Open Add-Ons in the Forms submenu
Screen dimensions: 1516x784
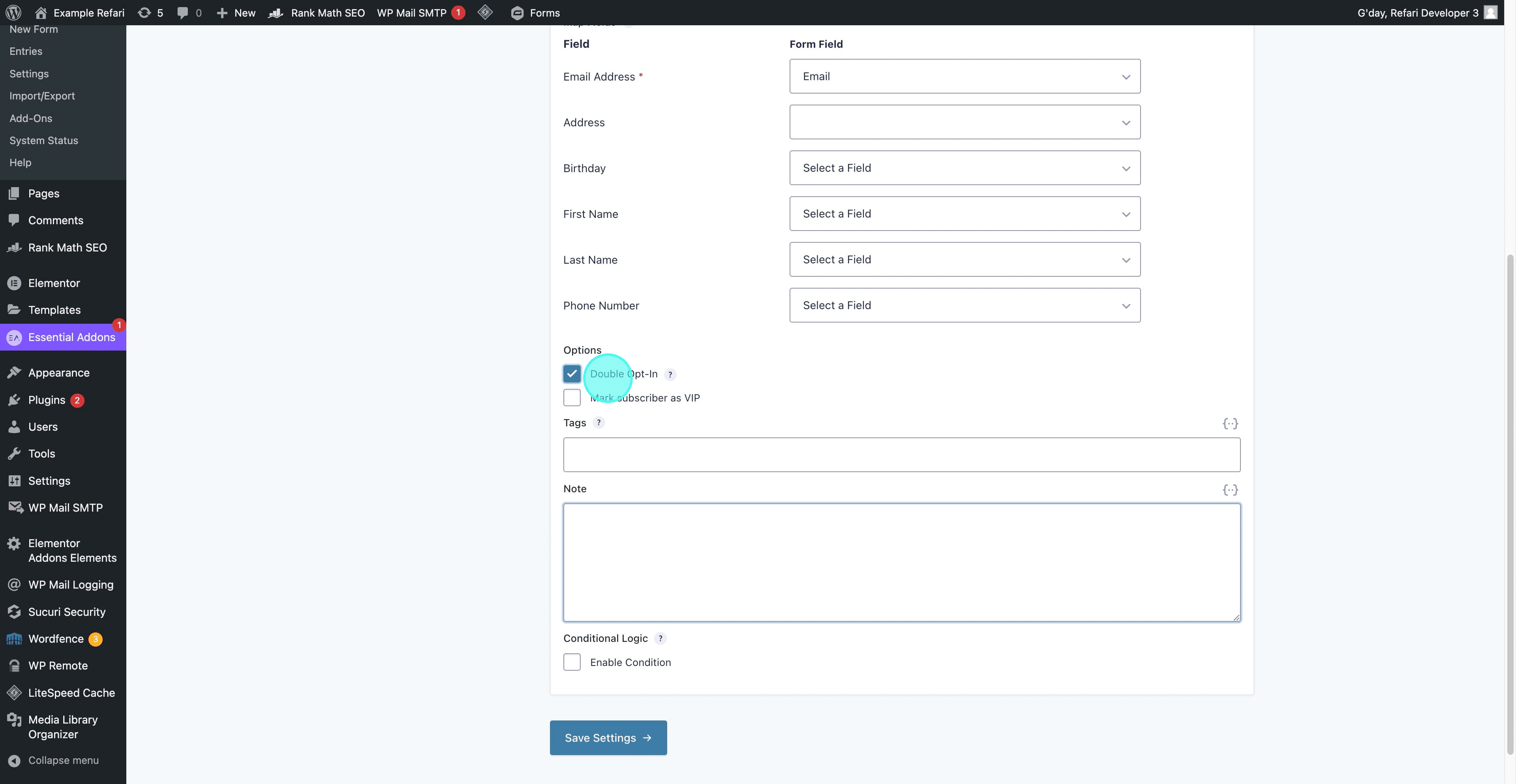click(31, 118)
